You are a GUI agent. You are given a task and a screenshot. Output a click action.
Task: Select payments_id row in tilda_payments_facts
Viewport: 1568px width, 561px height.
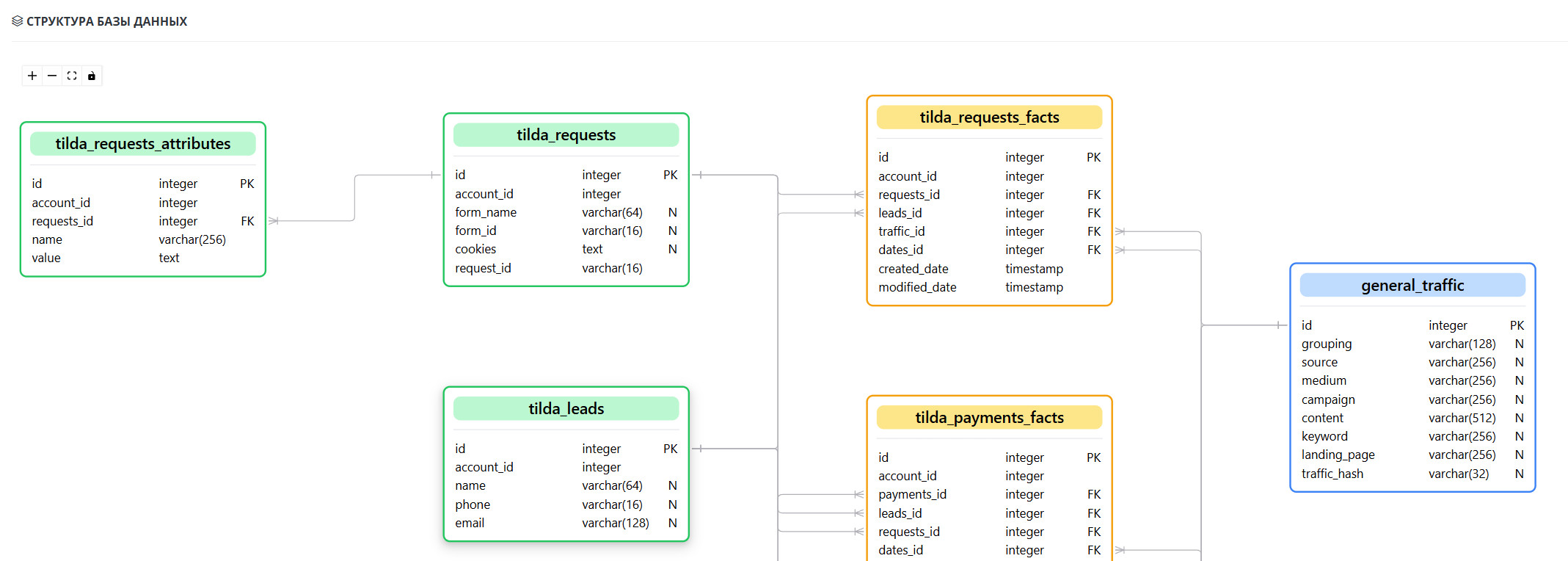tap(912, 494)
